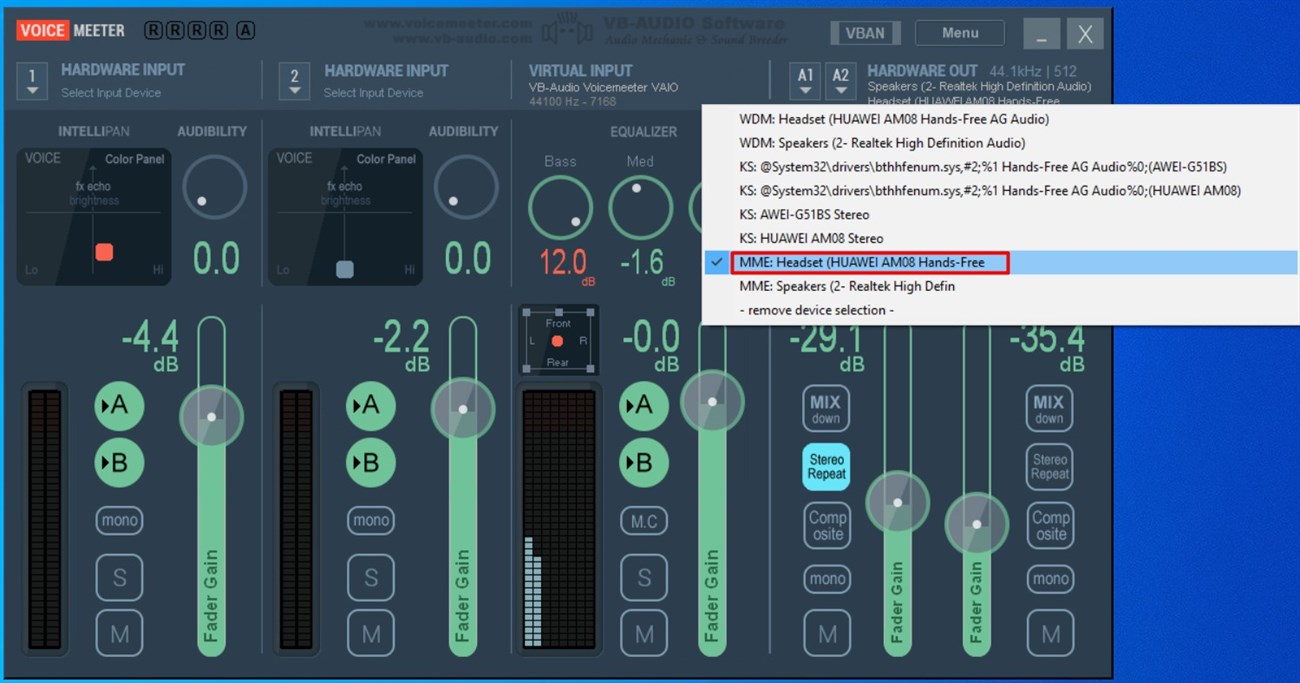Open Hardware Input 2 device selector

click(294, 79)
